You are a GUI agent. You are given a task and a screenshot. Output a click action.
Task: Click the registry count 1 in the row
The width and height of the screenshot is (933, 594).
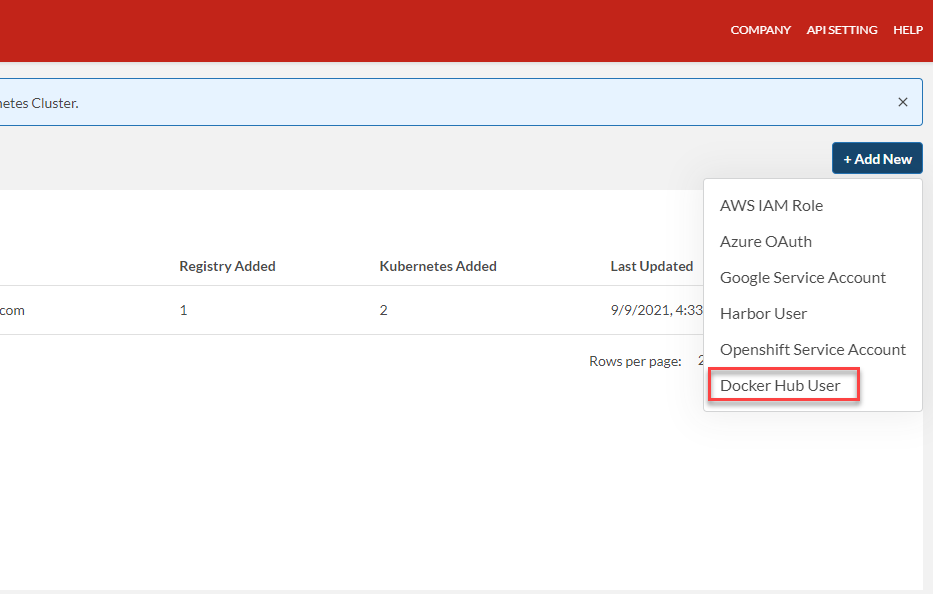(183, 311)
